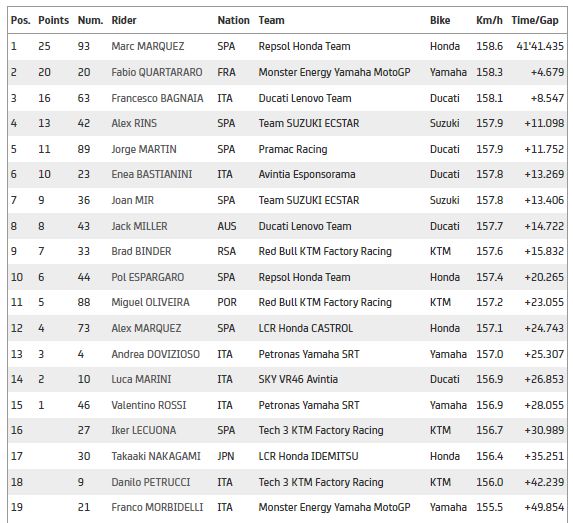The height and width of the screenshot is (523, 573).
Task: Select the Rider column header
Action: click(x=124, y=20)
